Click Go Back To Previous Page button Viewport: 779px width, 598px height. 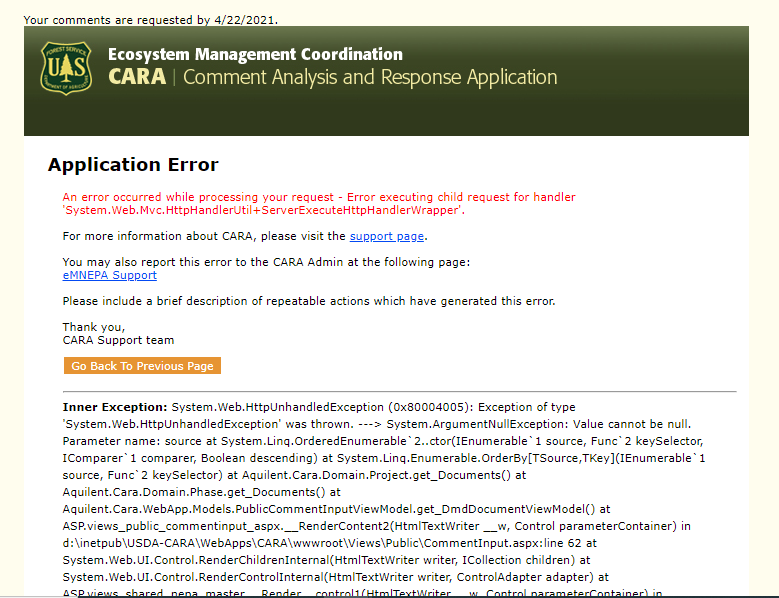[x=142, y=366]
